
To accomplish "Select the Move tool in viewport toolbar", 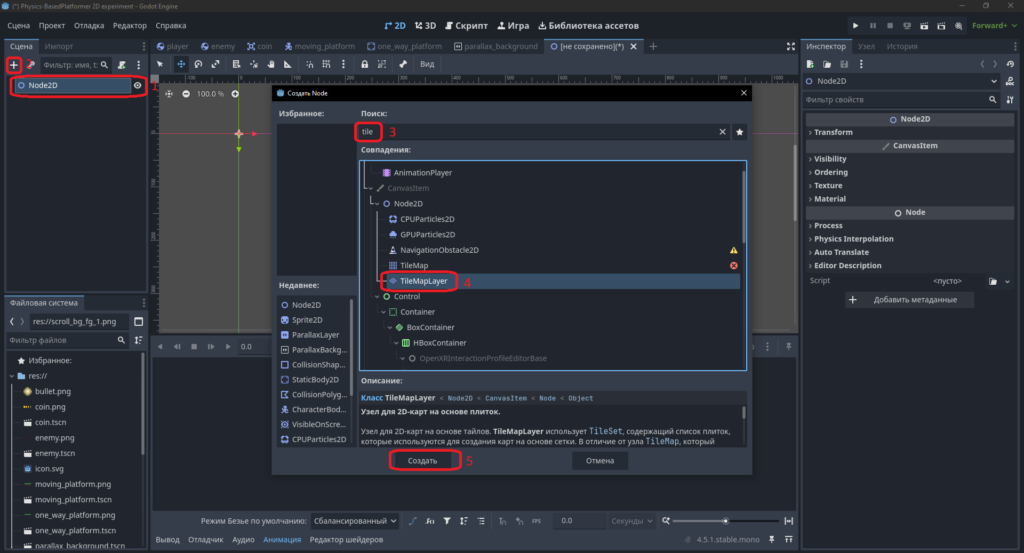I will point(181,64).
